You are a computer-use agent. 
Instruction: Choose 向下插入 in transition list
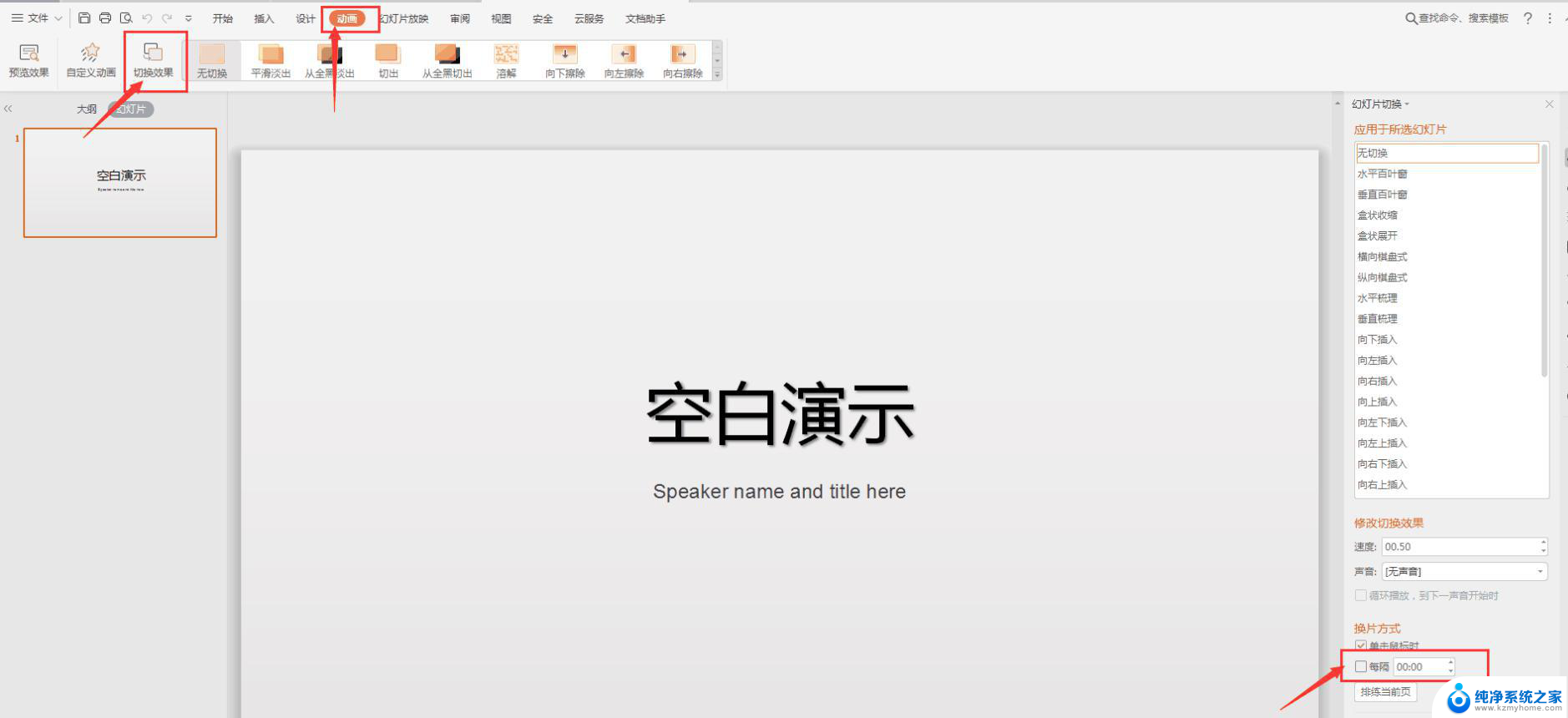[1447, 340]
